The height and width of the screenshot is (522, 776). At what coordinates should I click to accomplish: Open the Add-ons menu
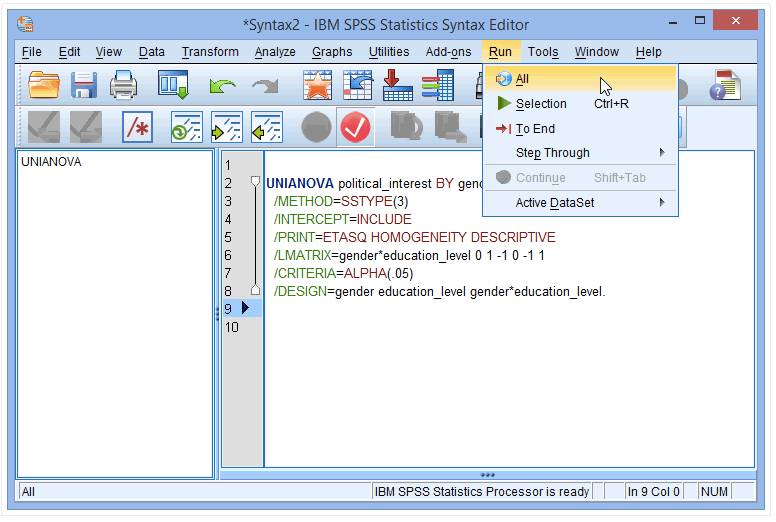pos(448,52)
